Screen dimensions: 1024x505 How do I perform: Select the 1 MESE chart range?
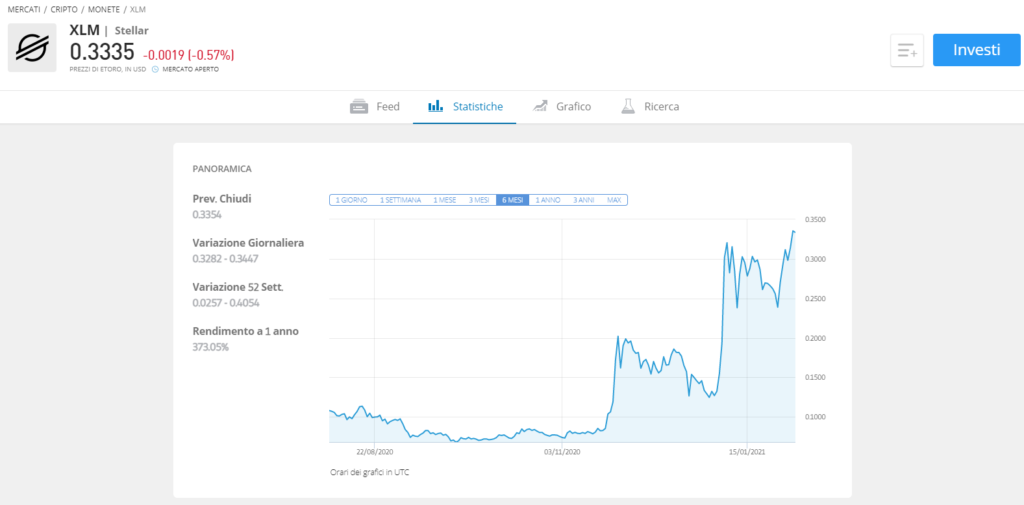coord(445,200)
